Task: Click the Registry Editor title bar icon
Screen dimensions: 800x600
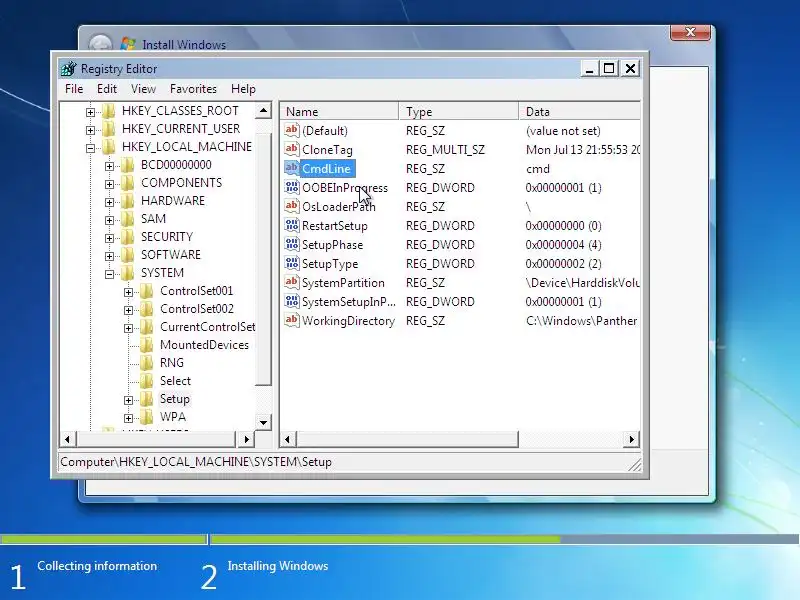Action: tap(68, 68)
